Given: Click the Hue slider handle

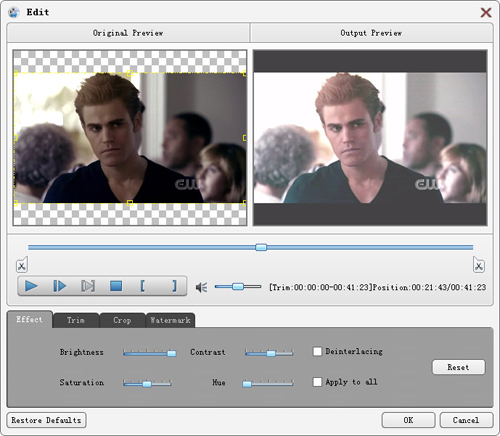Looking at the screenshot, I should pos(247,384).
